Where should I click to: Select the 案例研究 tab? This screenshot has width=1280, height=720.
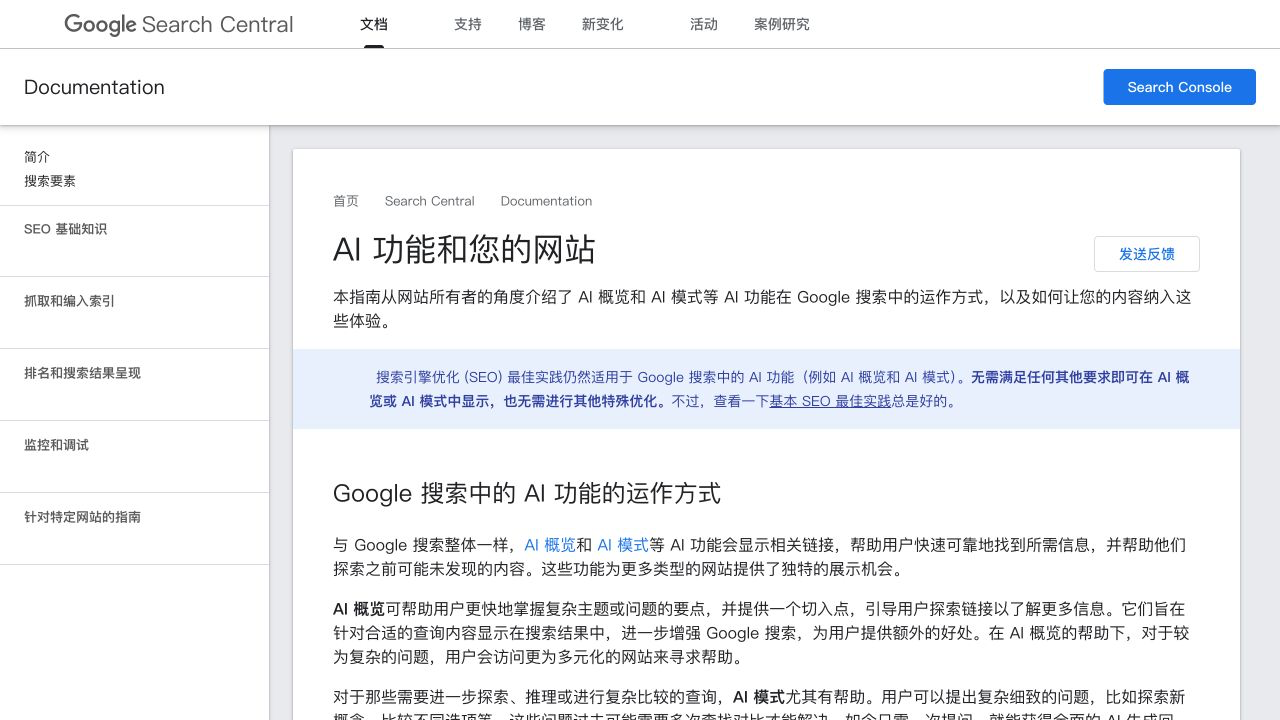(782, 24)
